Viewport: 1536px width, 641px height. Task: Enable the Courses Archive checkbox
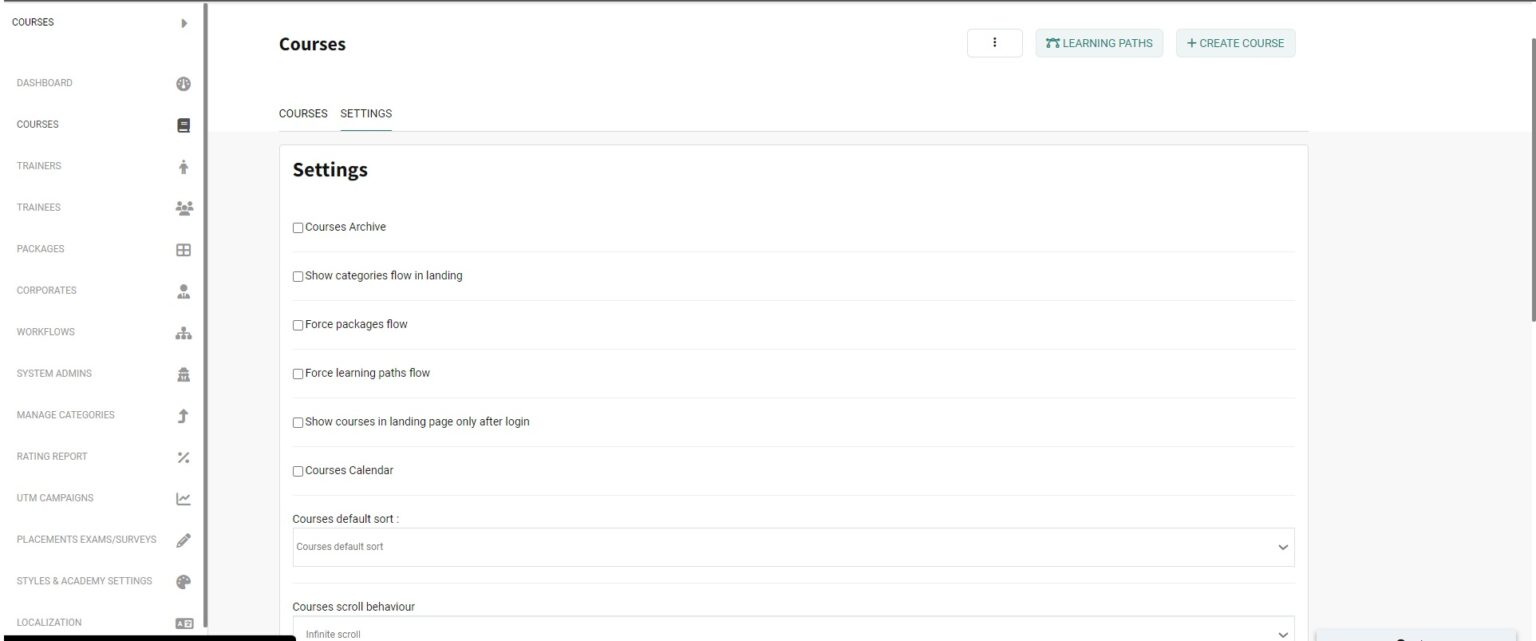click(296, 227)
